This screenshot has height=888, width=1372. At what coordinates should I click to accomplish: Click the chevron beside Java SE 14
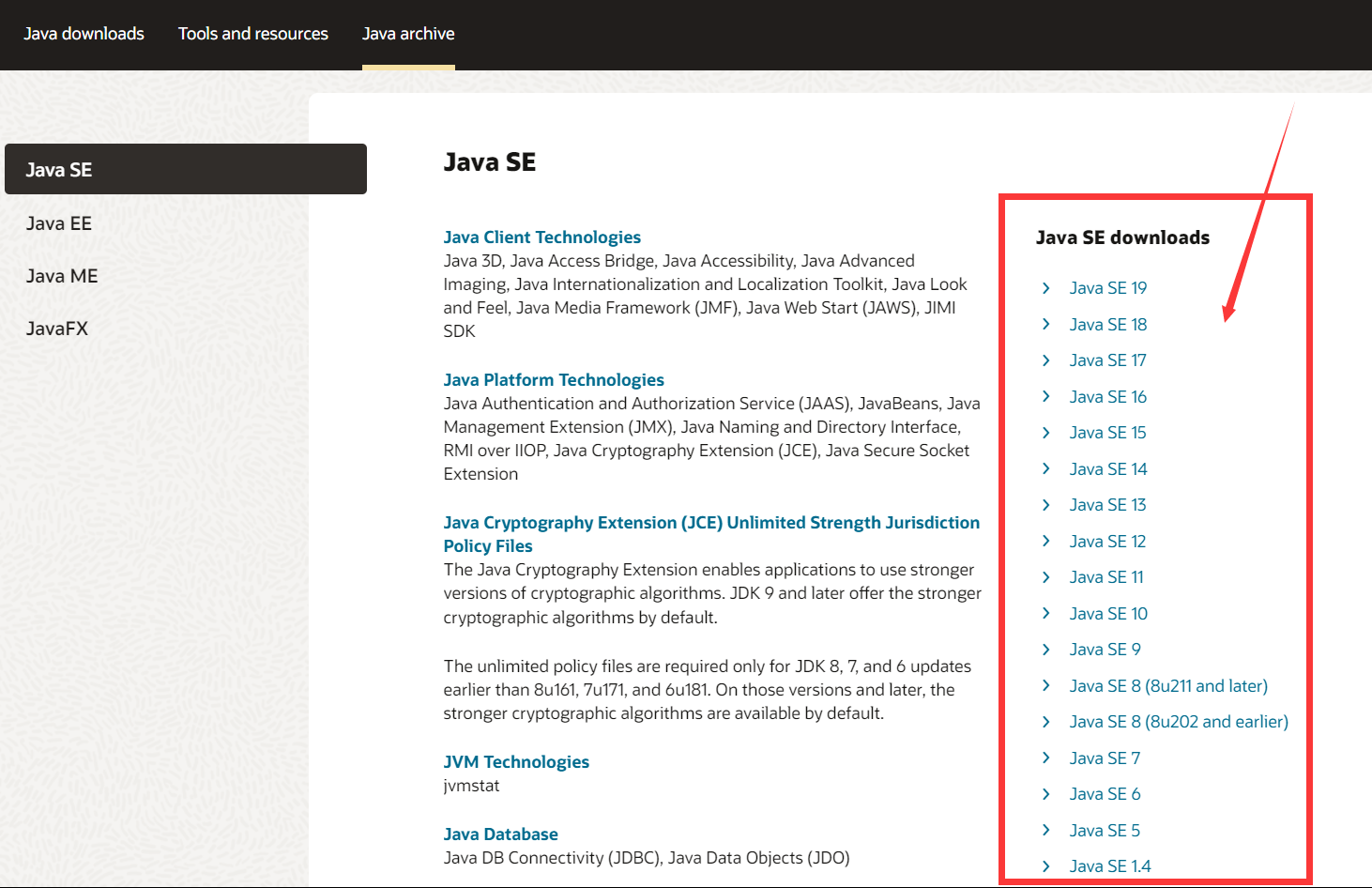(x=1046, y=468)
